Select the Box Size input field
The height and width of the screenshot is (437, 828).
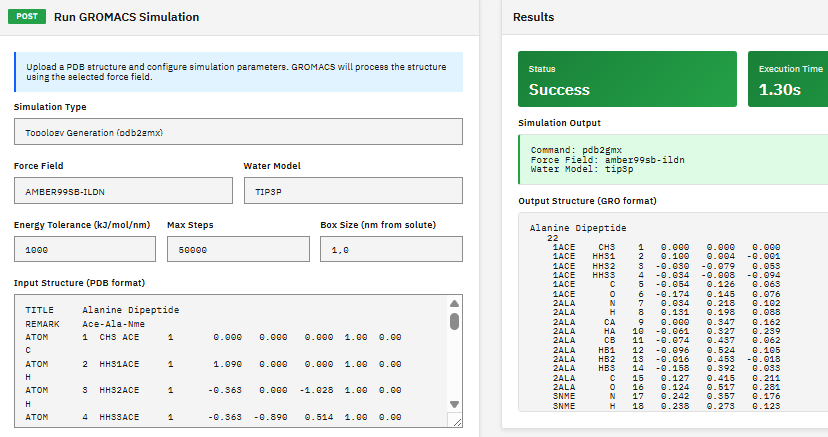coord(390,250)
